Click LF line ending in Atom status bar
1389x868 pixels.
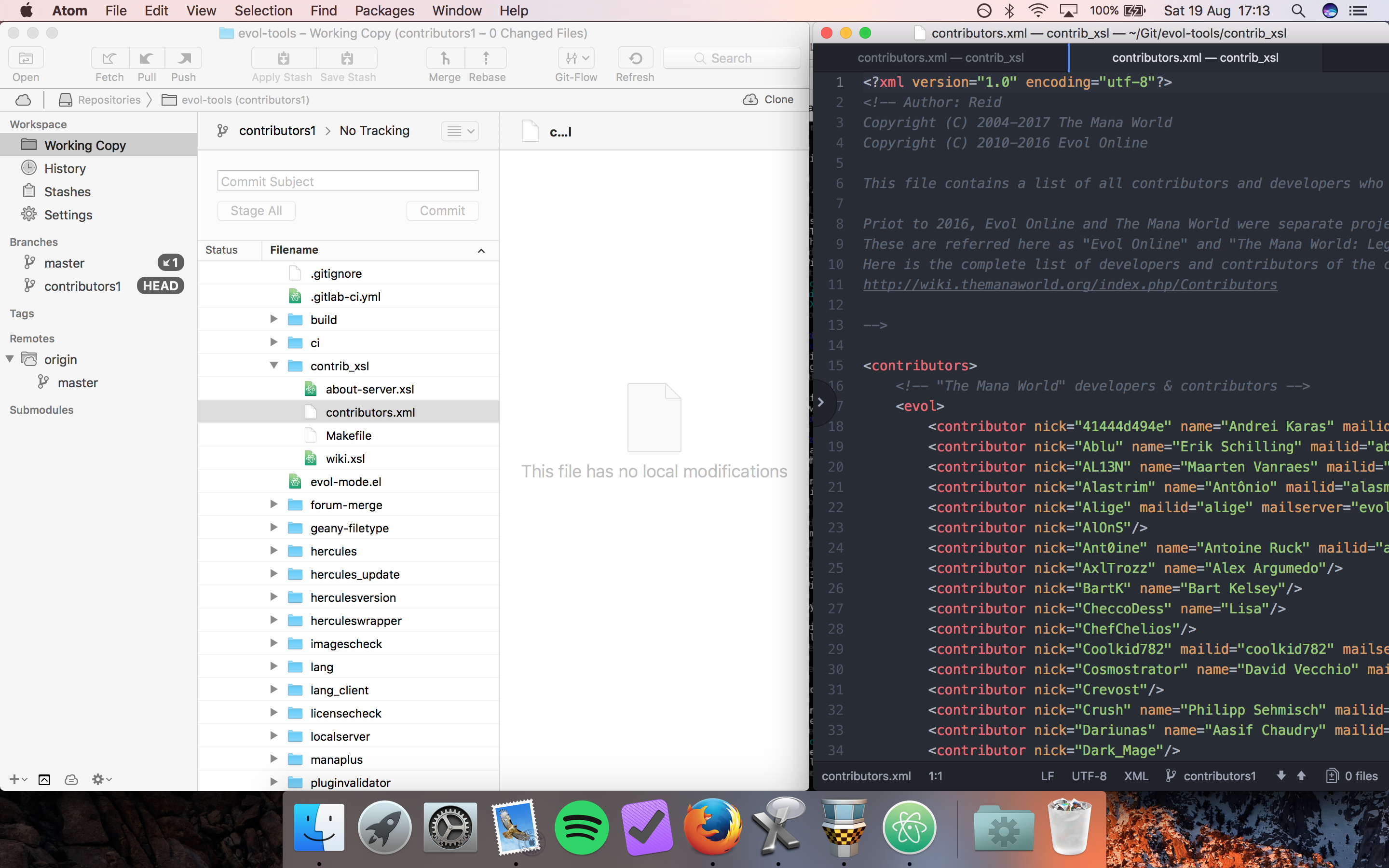(1048, 775)
